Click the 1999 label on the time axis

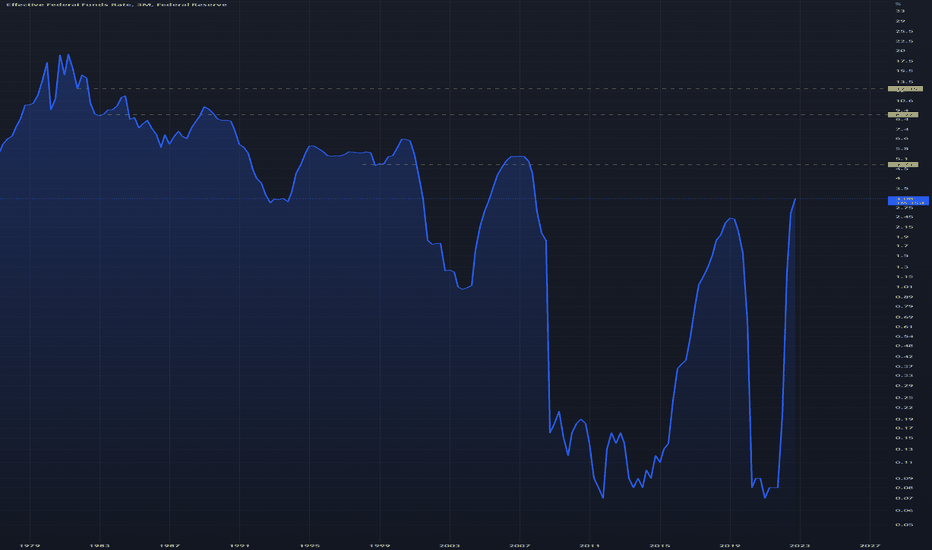click(380, 545)
